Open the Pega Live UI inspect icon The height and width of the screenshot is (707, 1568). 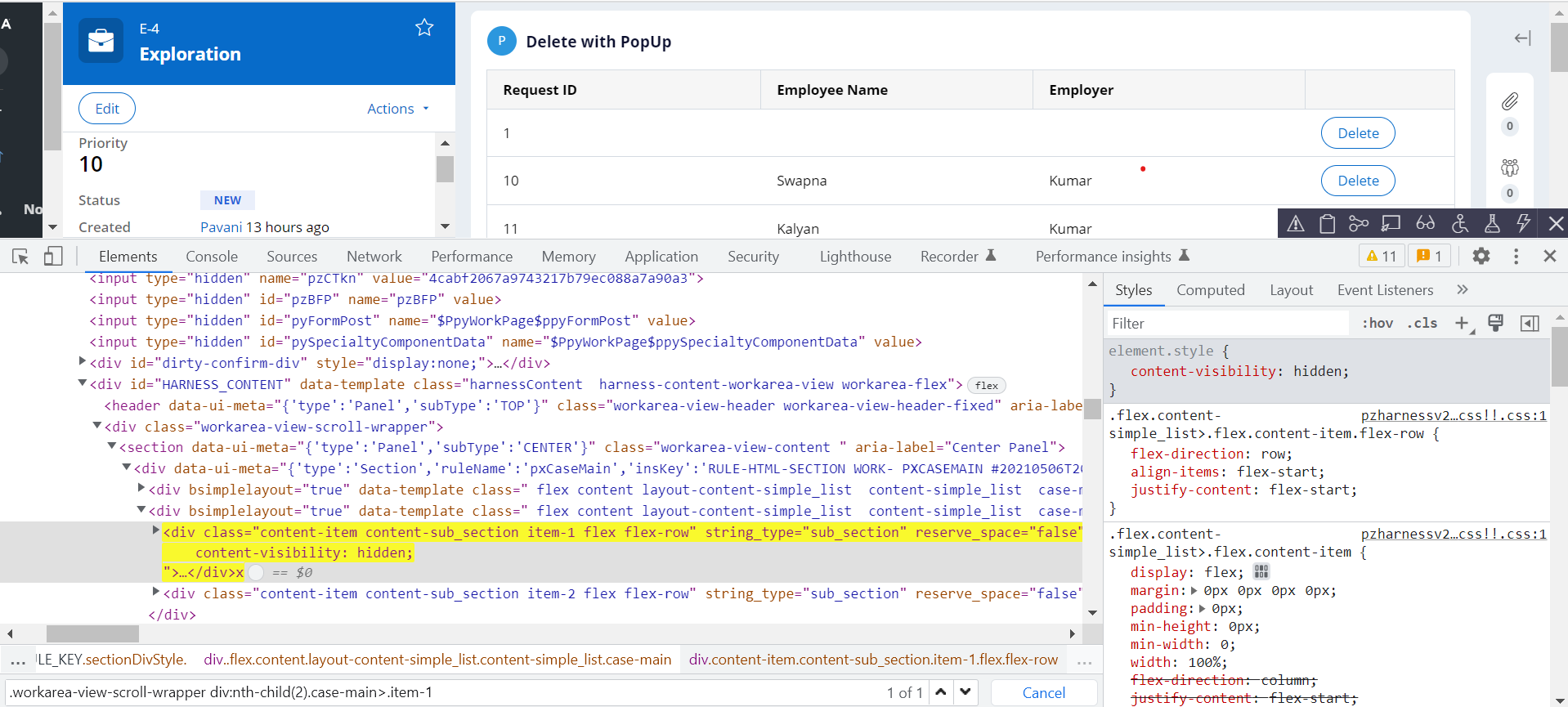[x=1391, y=224]
